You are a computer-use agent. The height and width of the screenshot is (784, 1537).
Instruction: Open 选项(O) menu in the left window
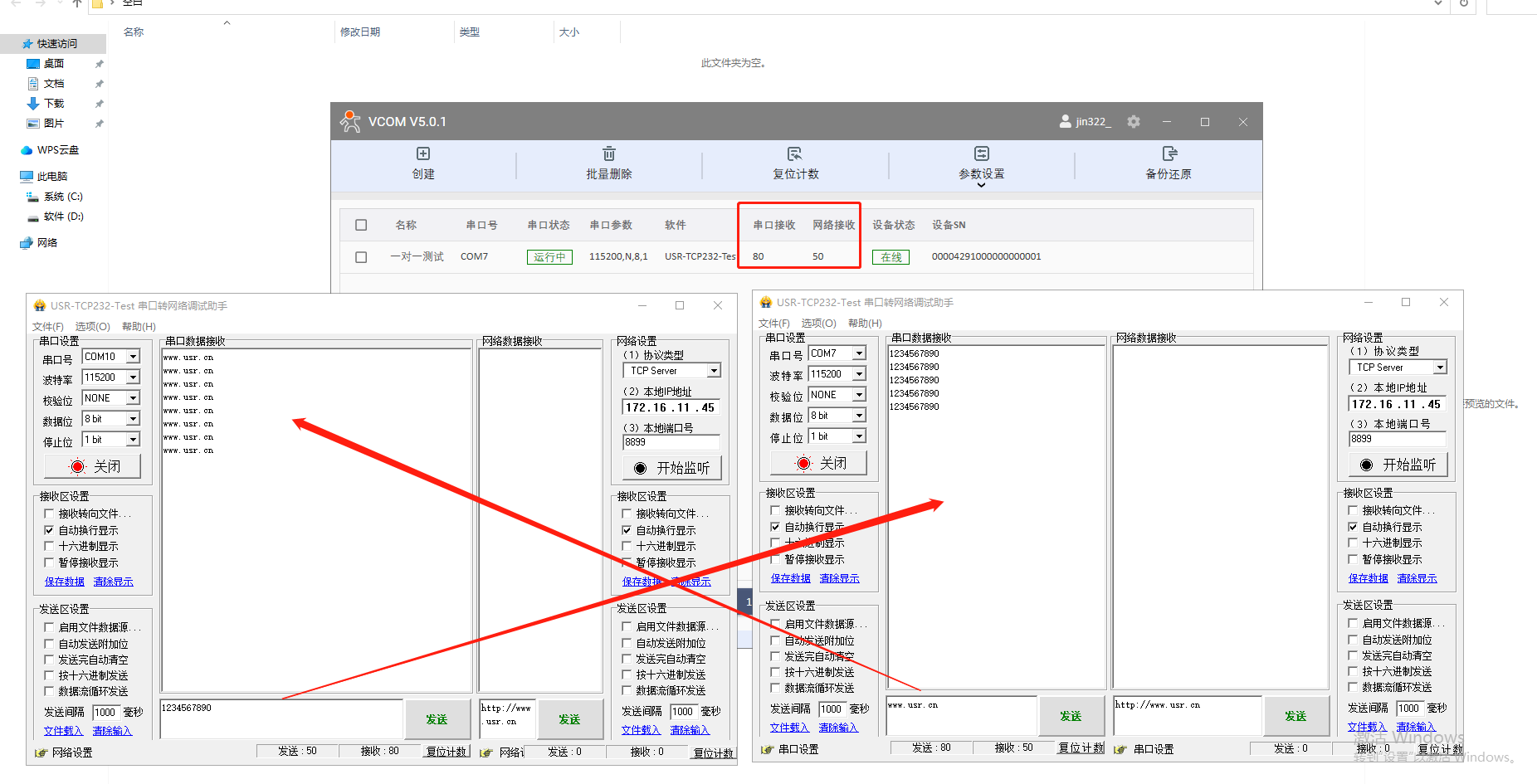[92, 327]
